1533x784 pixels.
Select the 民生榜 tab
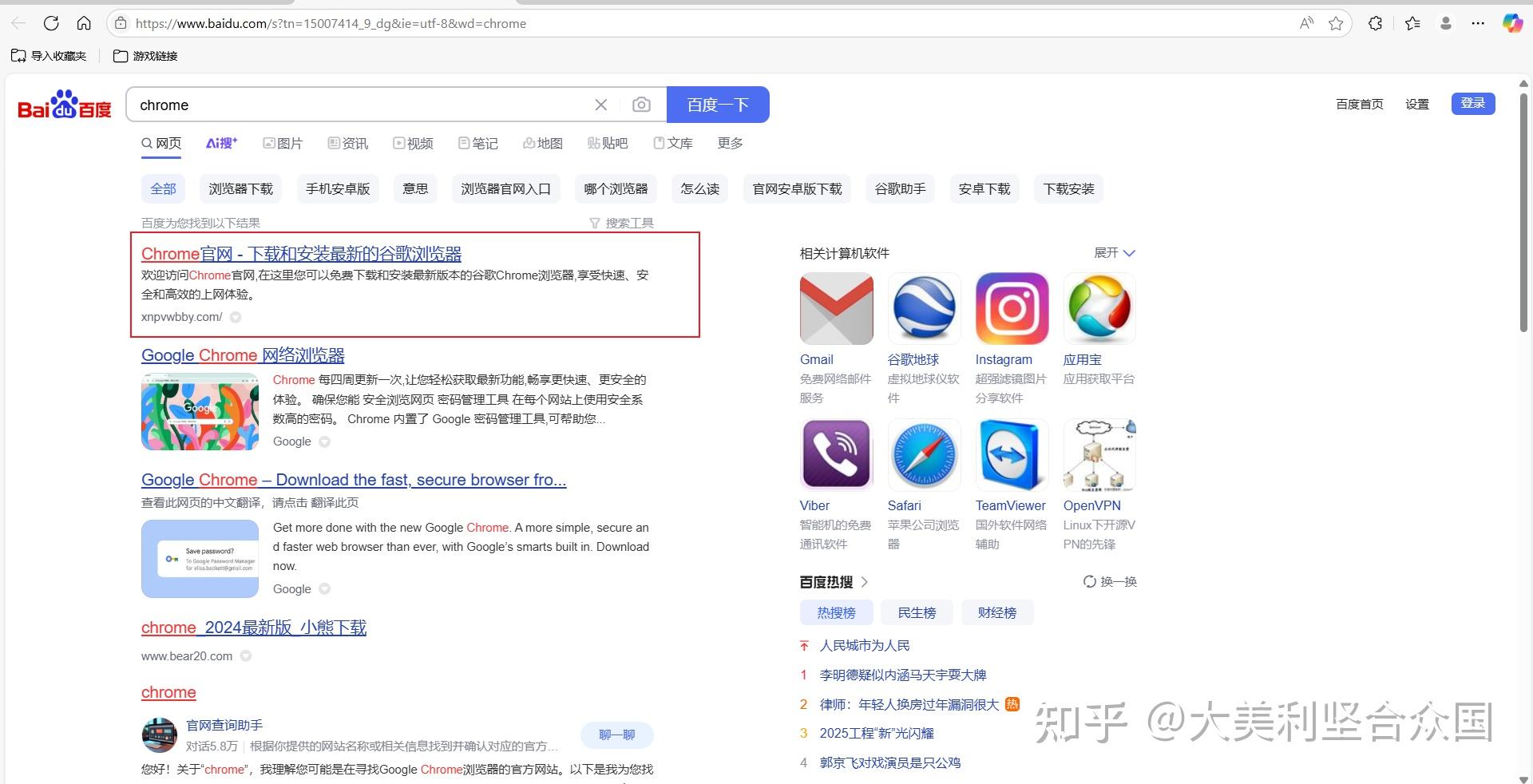tap(917, 612)
